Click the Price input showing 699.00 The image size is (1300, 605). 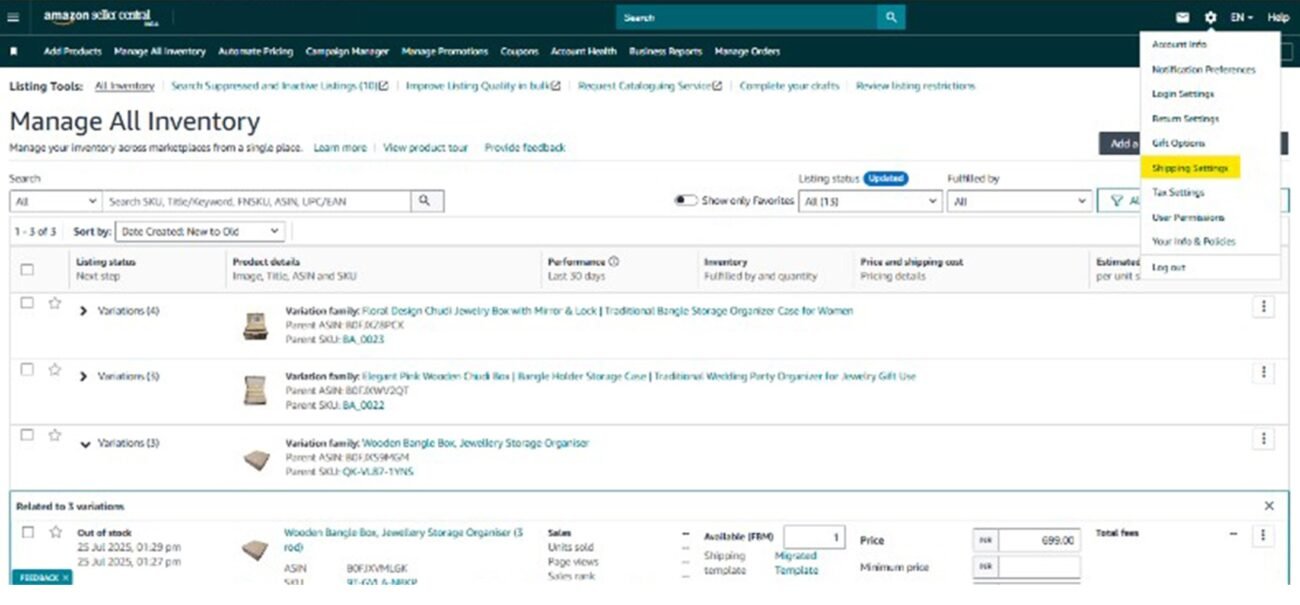1039,540
